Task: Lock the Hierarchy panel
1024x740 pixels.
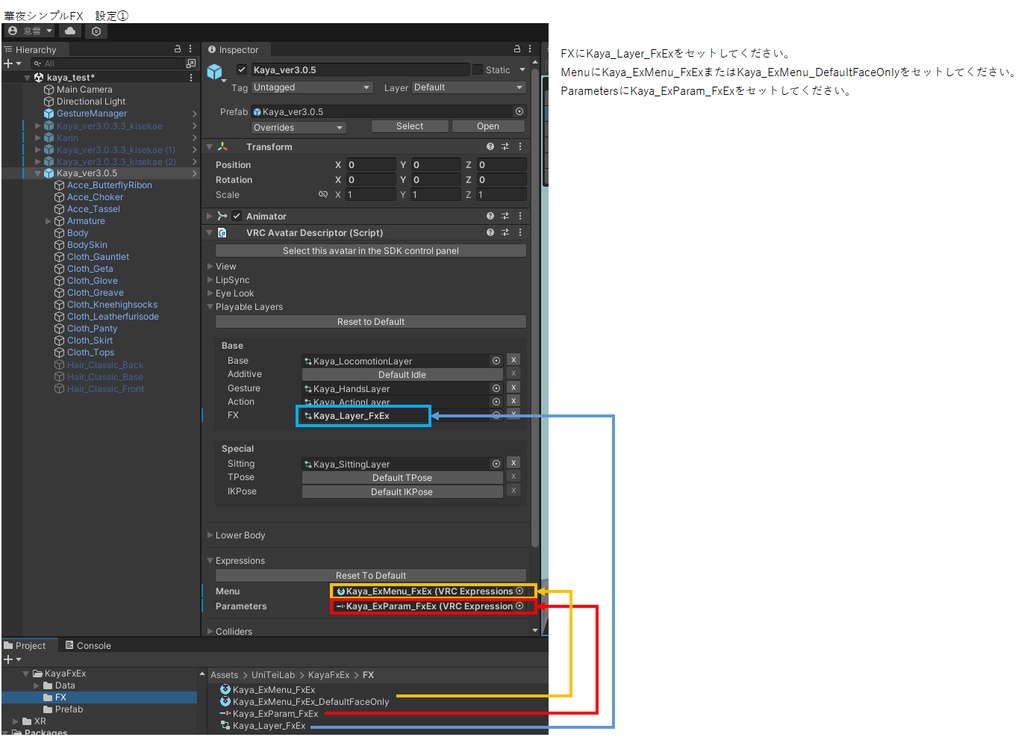Action: point(177,49)
